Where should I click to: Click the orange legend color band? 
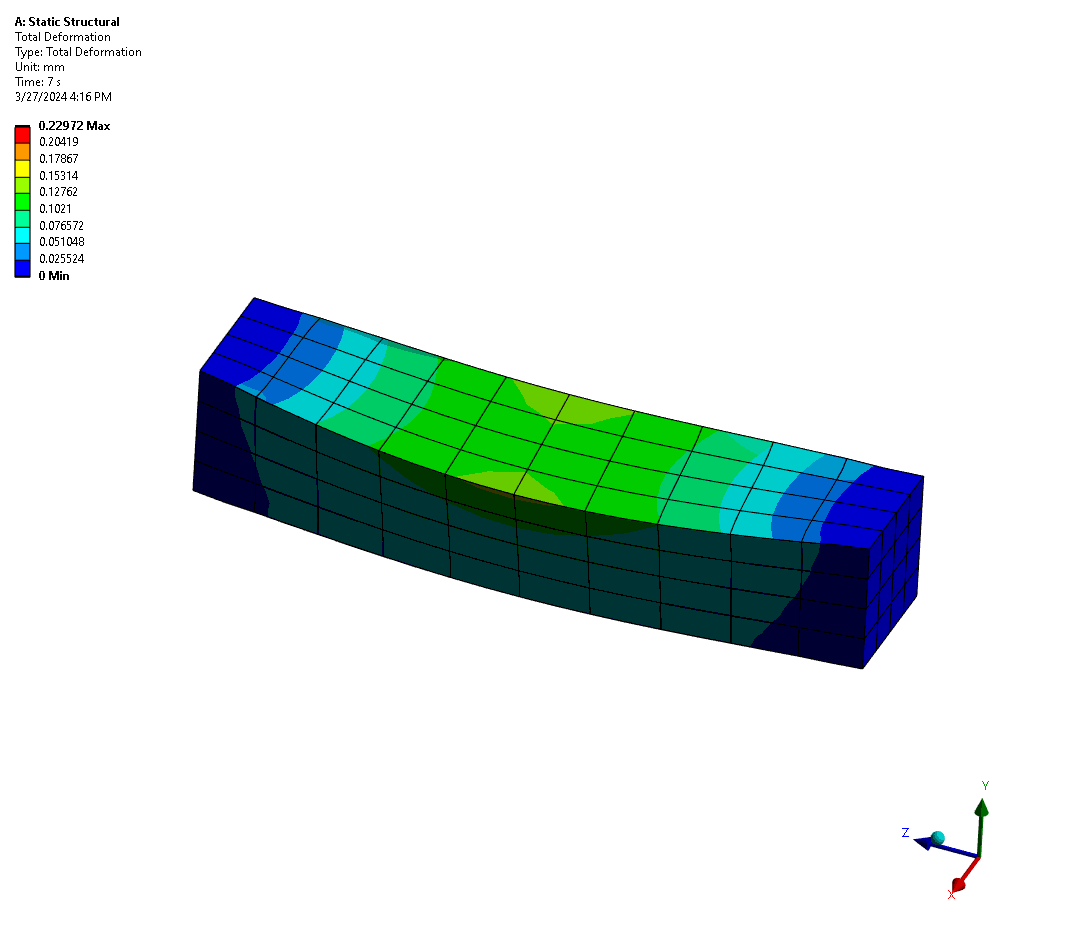point(23,151)
